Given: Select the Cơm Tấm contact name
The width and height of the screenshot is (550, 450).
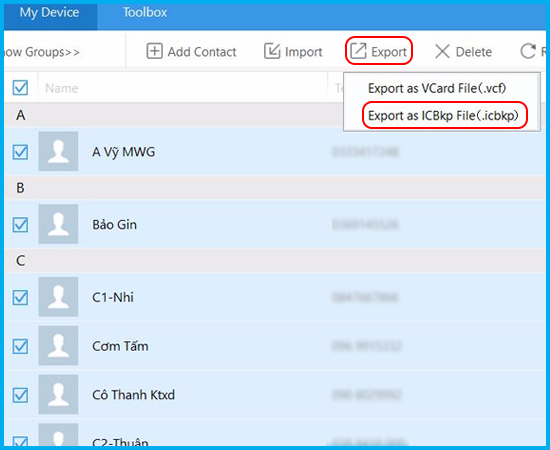Looking at the screenshot, I should (x=120, y=346).
